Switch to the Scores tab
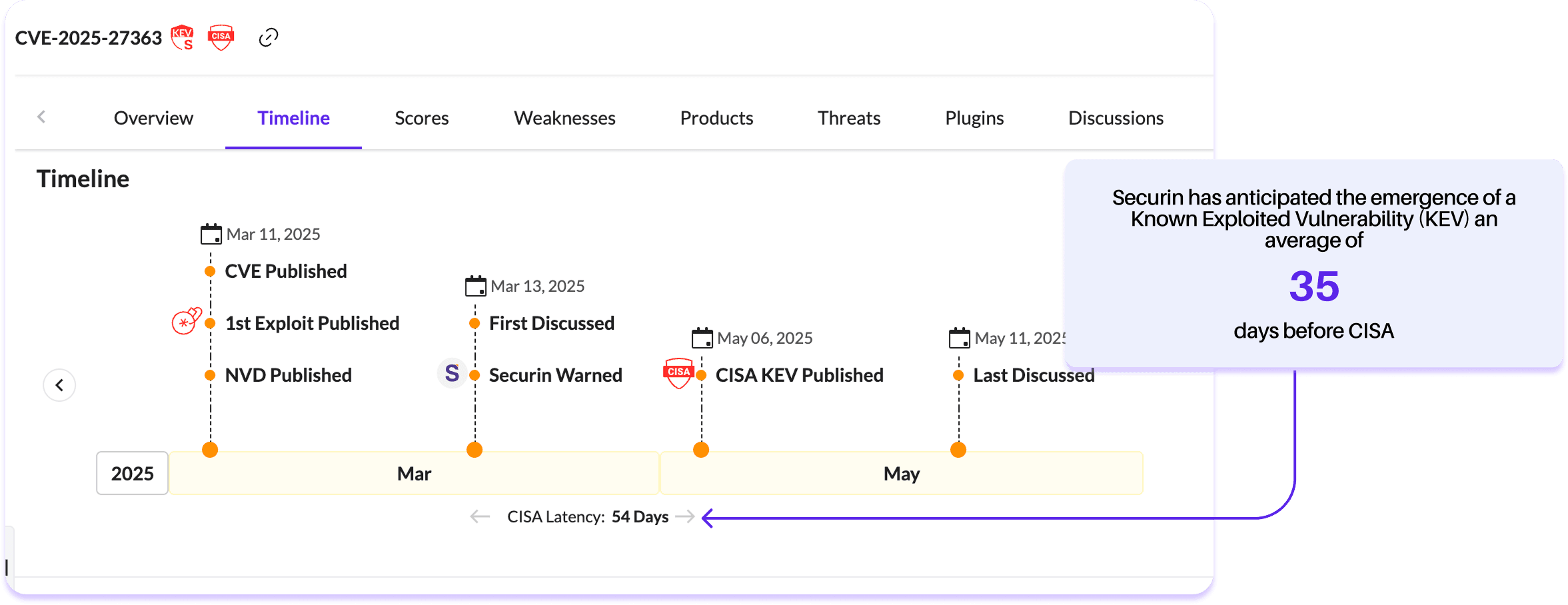Screen dimensions: 1568x605 click(x=421, y=118)
